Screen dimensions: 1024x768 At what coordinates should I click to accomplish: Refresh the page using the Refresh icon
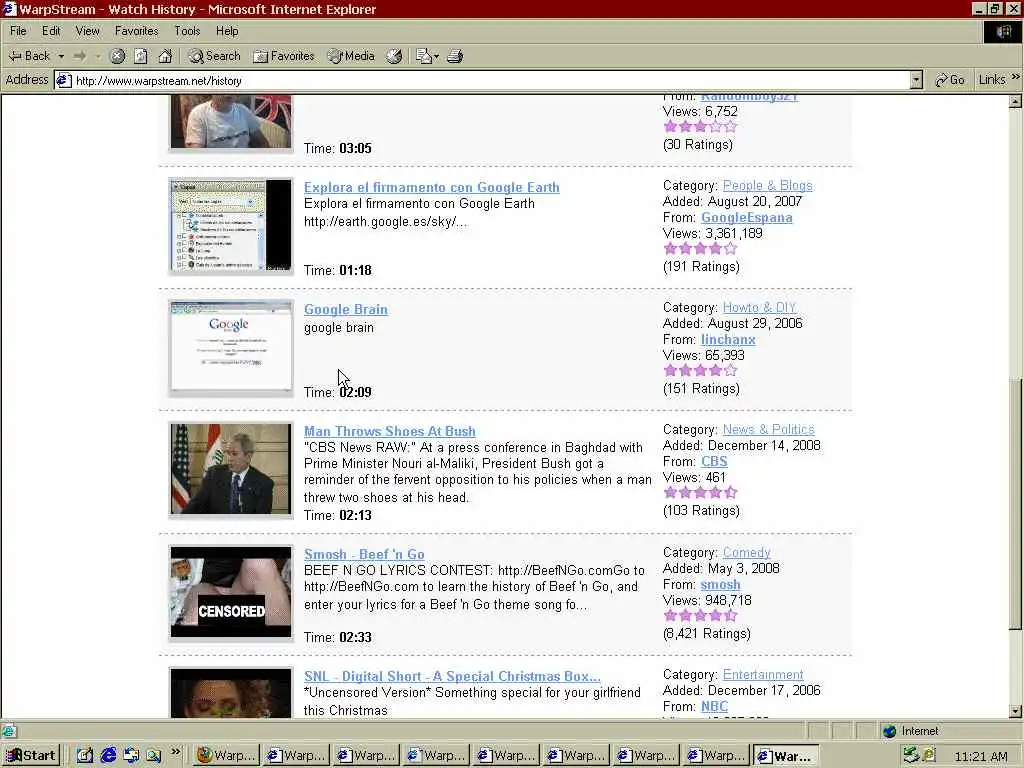pyautogui.click(x=141, y=56)
